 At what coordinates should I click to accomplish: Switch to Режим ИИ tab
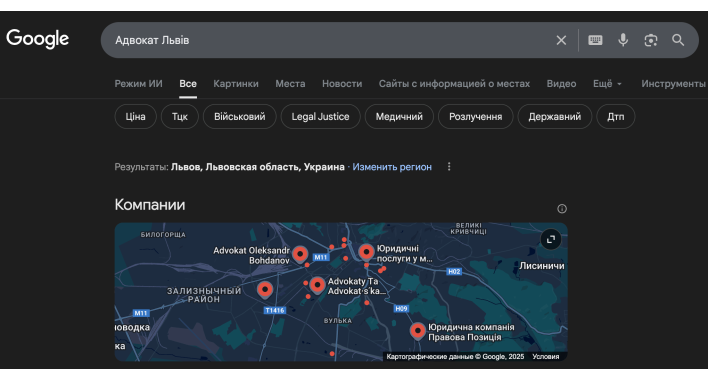tap(139, 83)
